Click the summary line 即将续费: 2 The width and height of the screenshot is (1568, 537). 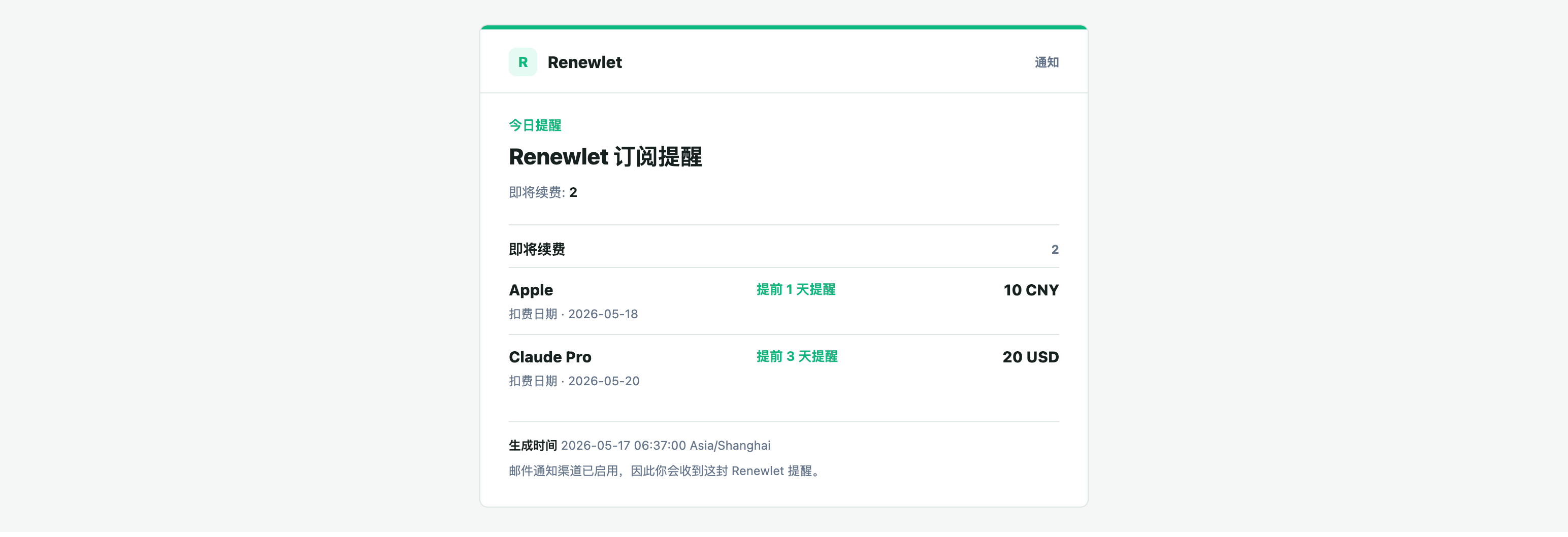point(543,192)
